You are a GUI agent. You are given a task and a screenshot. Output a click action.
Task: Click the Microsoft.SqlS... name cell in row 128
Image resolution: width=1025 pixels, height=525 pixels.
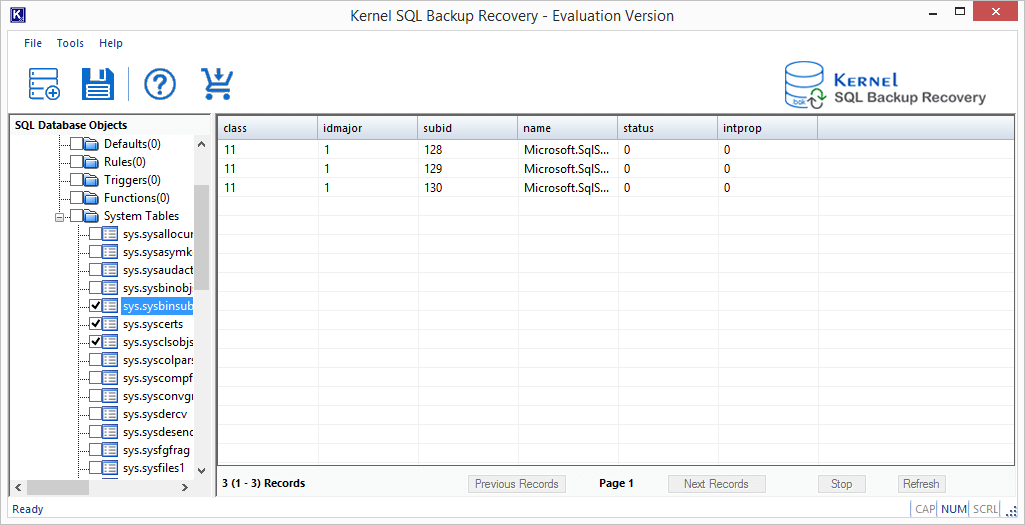click(568, 150)
